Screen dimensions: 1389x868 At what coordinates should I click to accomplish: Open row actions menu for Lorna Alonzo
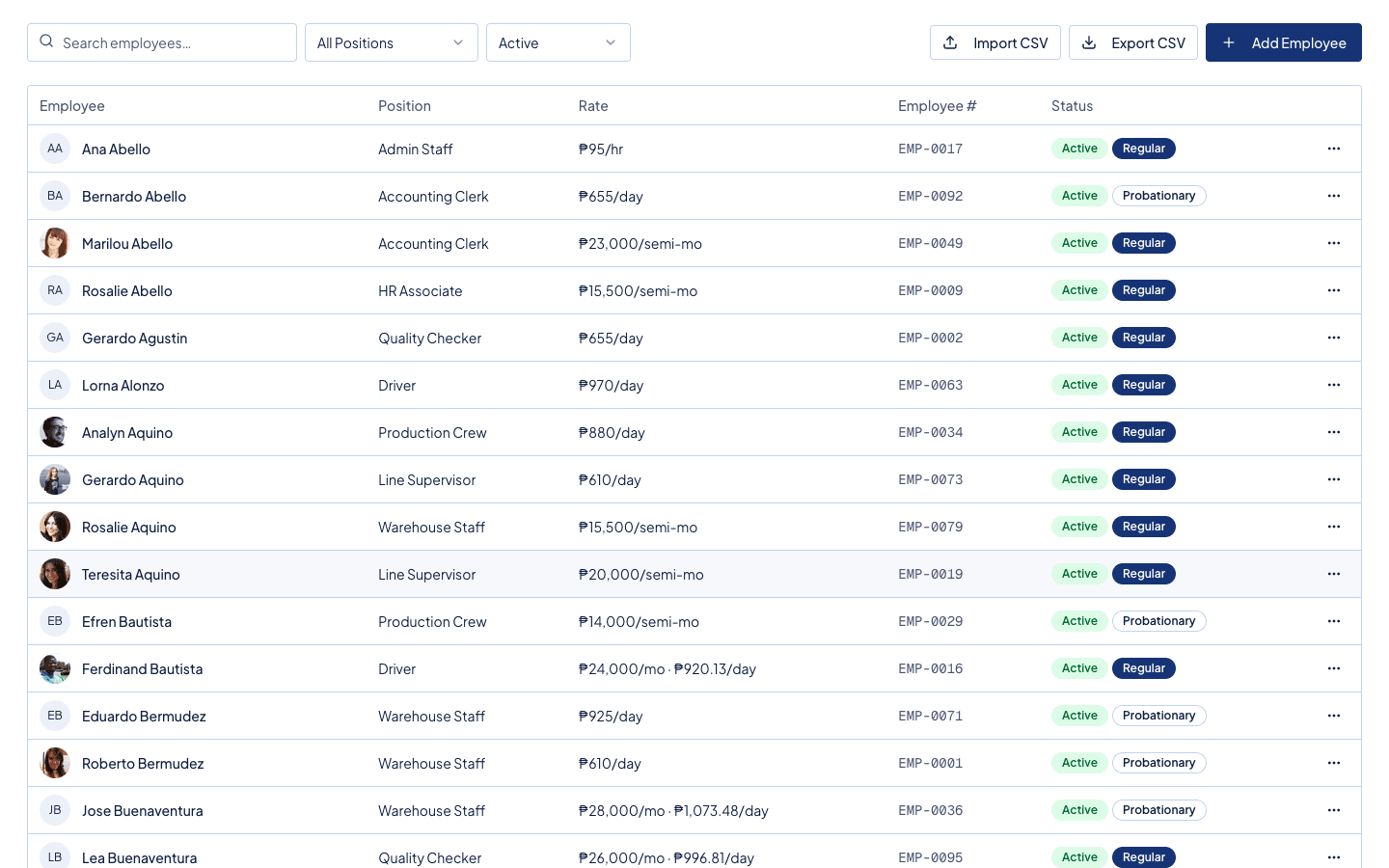[x=1334, y=385]
